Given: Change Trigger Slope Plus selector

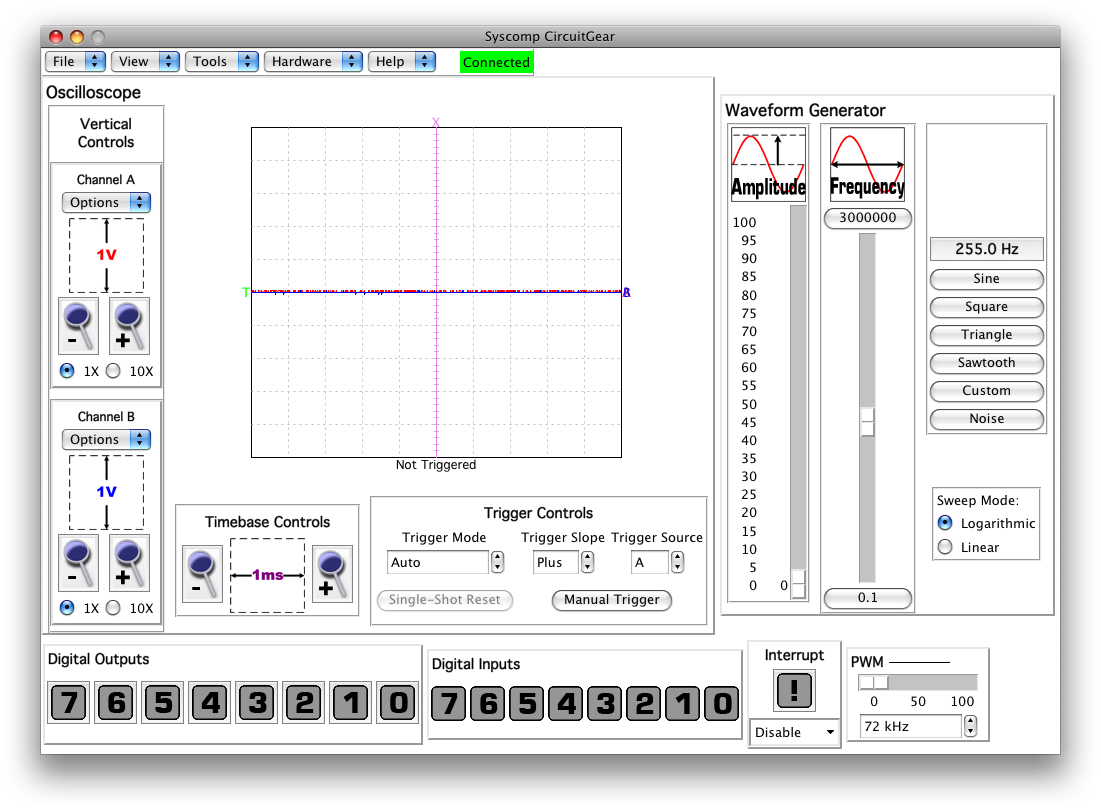Looking at the screenshot, I should (564, 562).
